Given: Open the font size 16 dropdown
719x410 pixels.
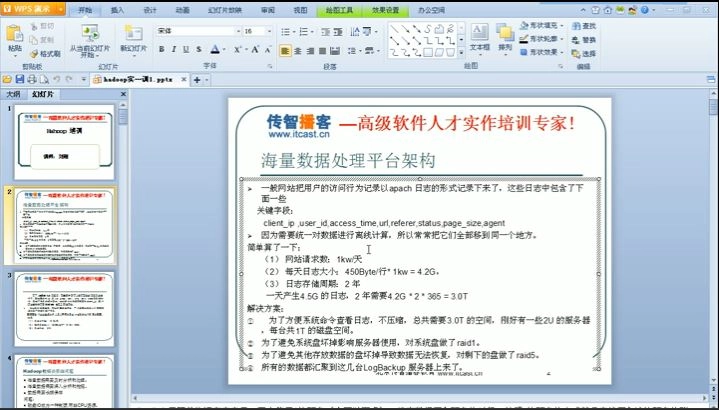Looking at the screenshot, I should pos(269,31).
